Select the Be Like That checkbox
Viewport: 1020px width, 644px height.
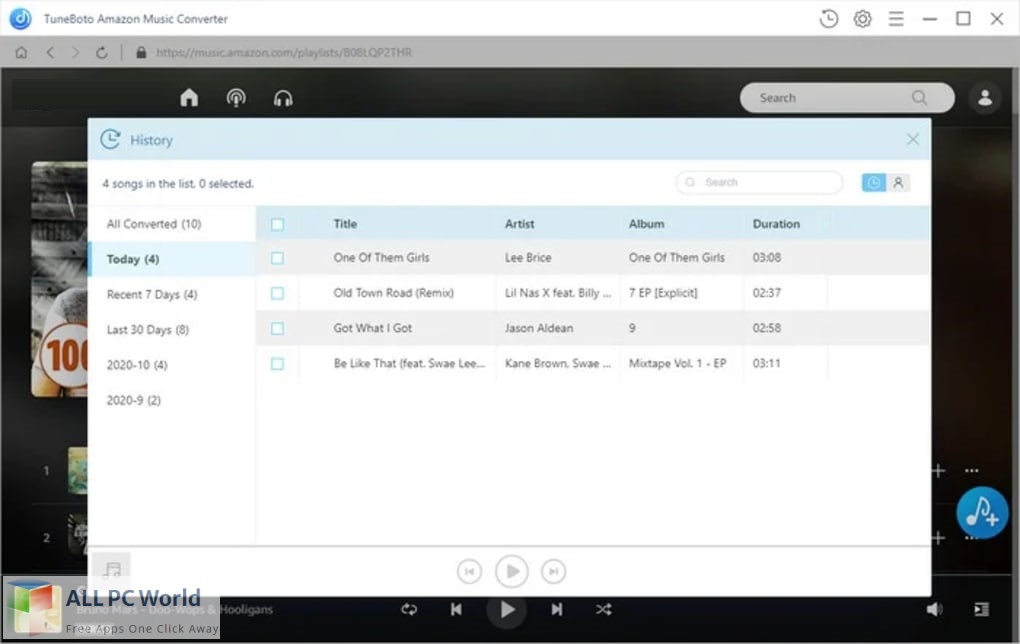pos(277,364)
